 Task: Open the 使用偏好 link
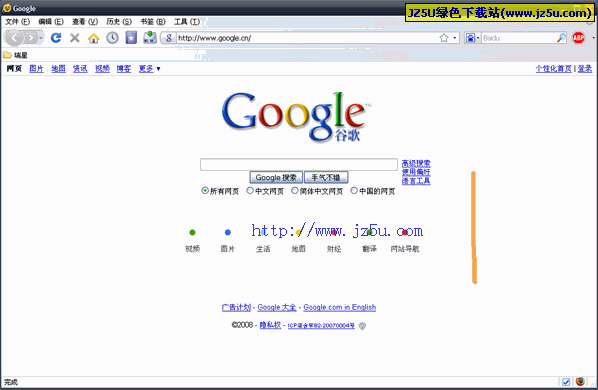416,172
